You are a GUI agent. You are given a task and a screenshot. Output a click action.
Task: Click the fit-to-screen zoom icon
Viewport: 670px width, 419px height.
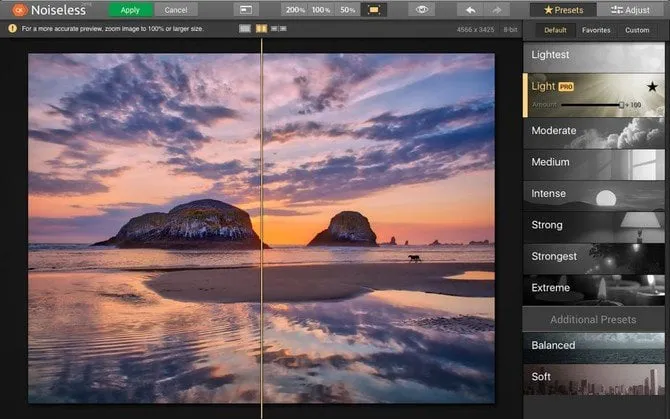click(375, 9)
